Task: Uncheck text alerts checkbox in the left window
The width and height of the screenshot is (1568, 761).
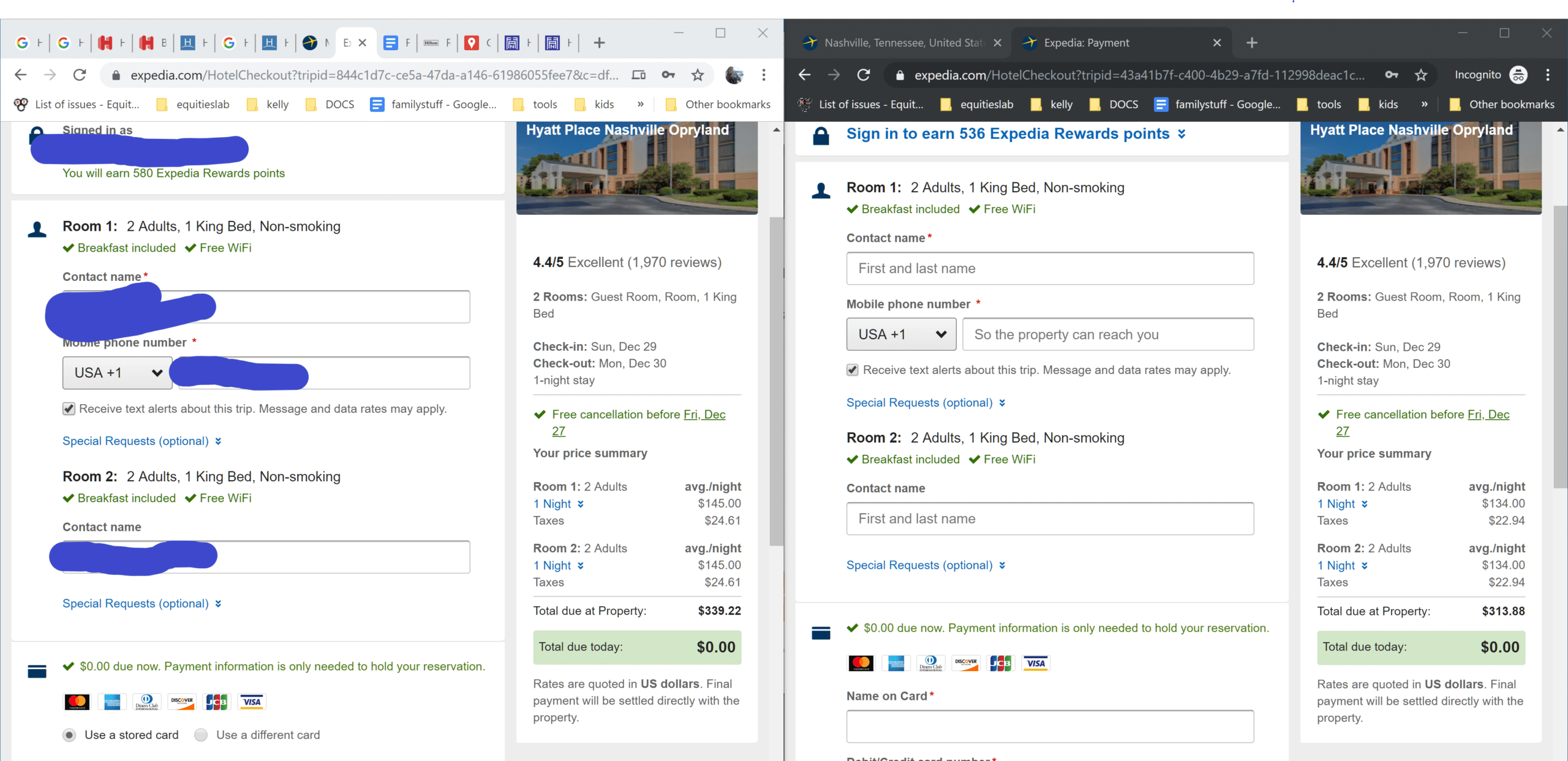Action: pos(69,409)
